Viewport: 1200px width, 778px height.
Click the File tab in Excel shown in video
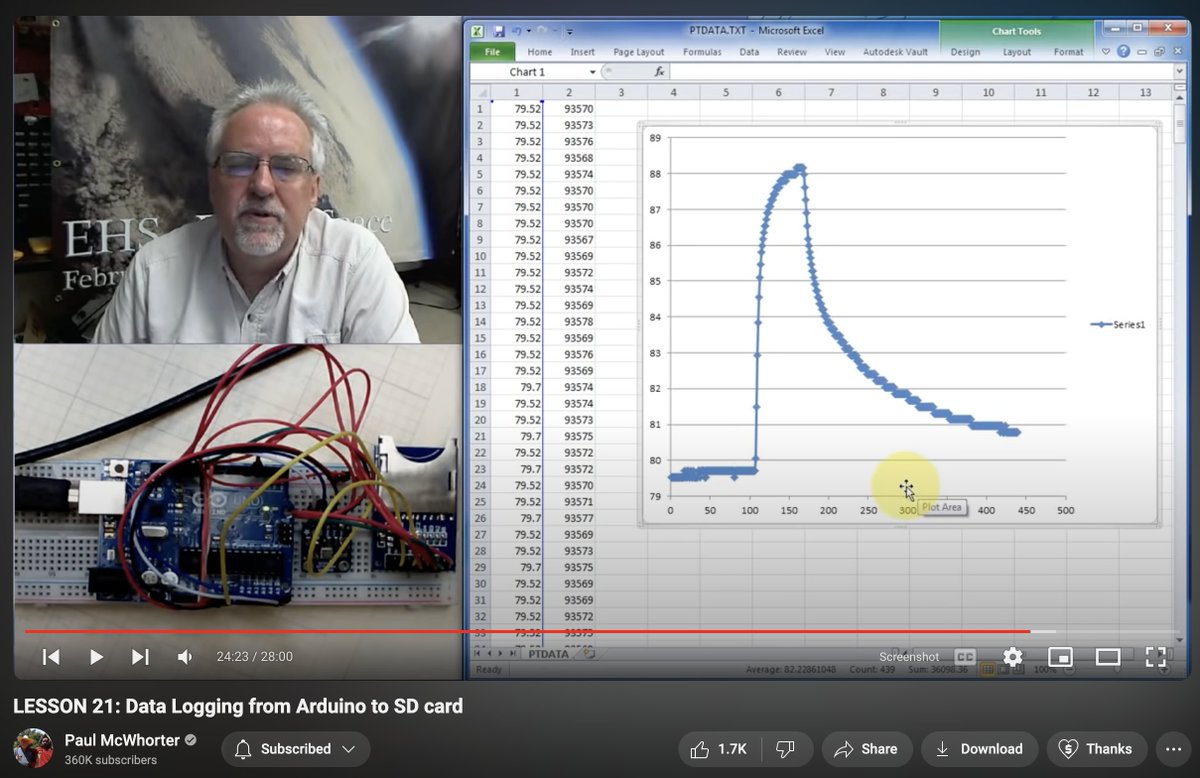[x=493, y=52]
